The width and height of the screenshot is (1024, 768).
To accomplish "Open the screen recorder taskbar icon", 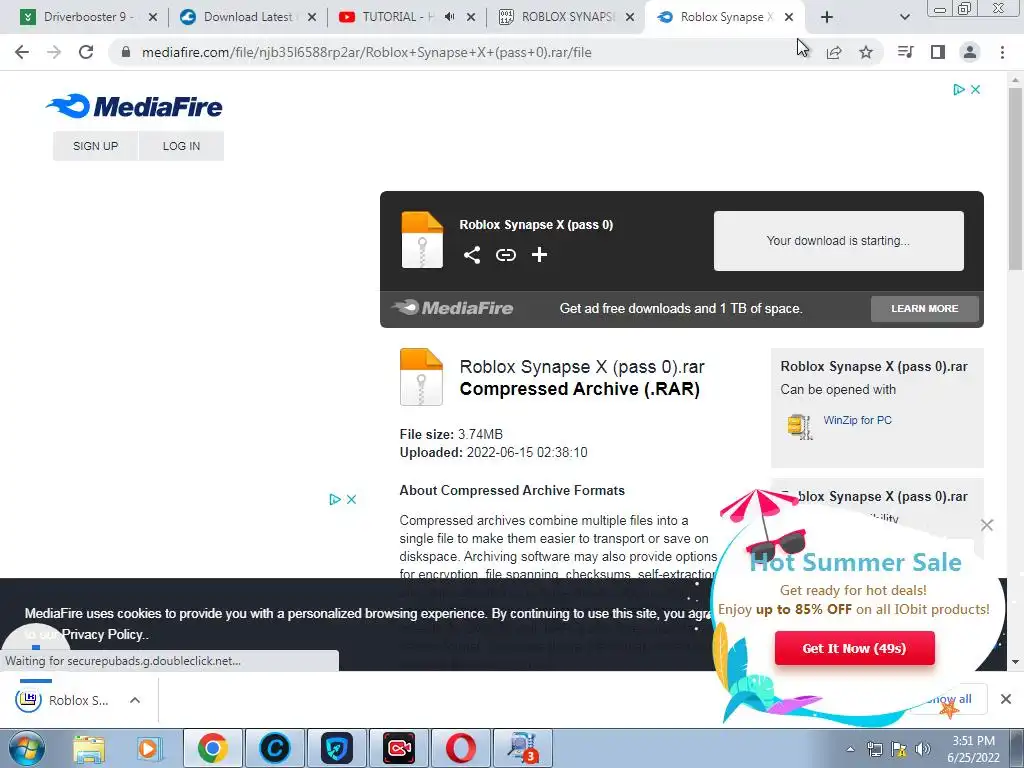I will tap(399, 748).
